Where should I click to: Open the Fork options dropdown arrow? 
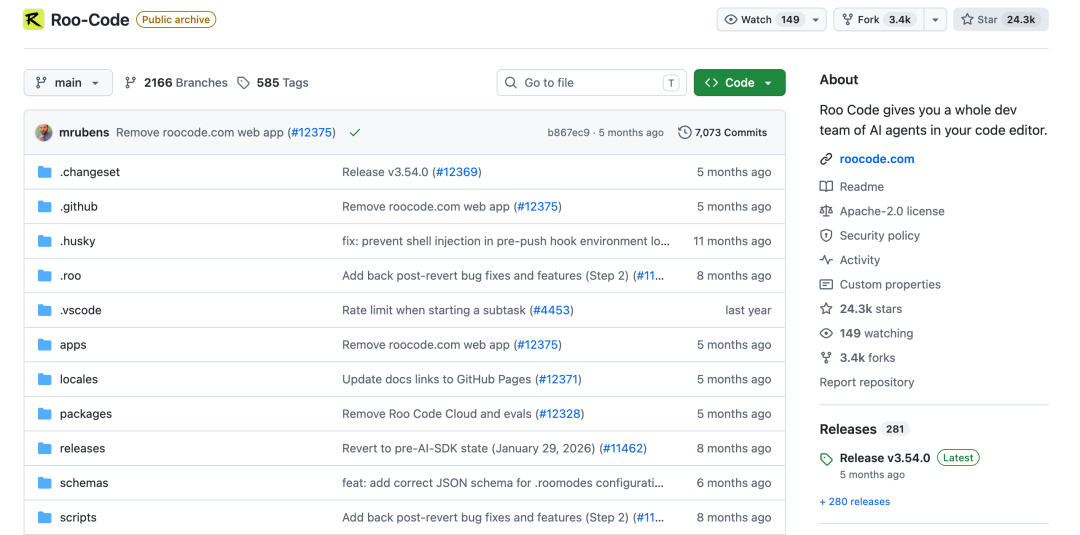coord(935,20)
